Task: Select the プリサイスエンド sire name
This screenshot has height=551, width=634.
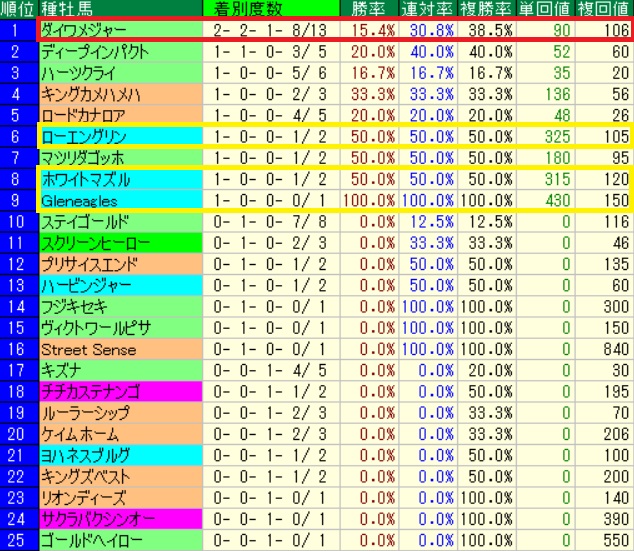Action: tap(89, 264)
